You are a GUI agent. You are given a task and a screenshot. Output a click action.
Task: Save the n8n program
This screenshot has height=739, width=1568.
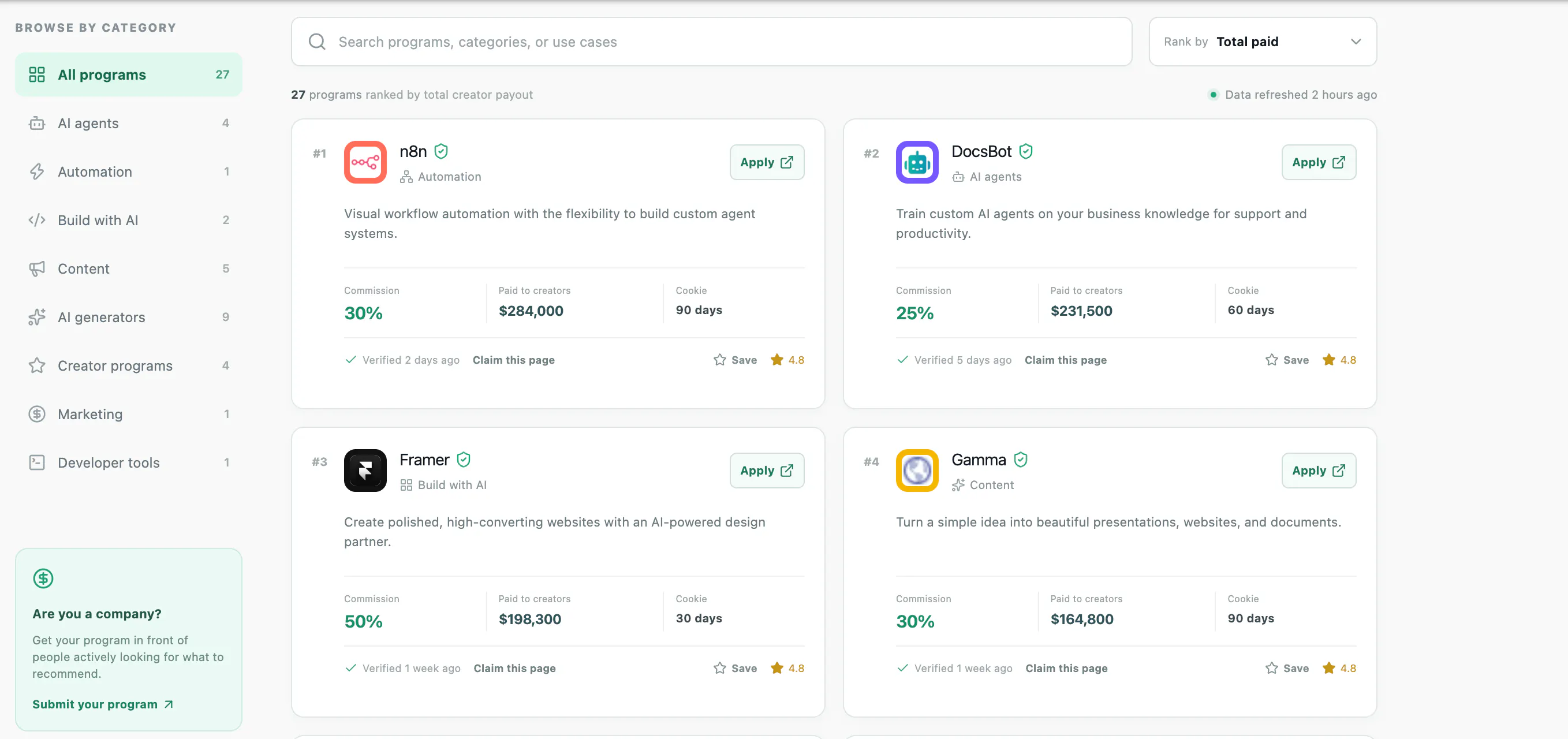736,360
